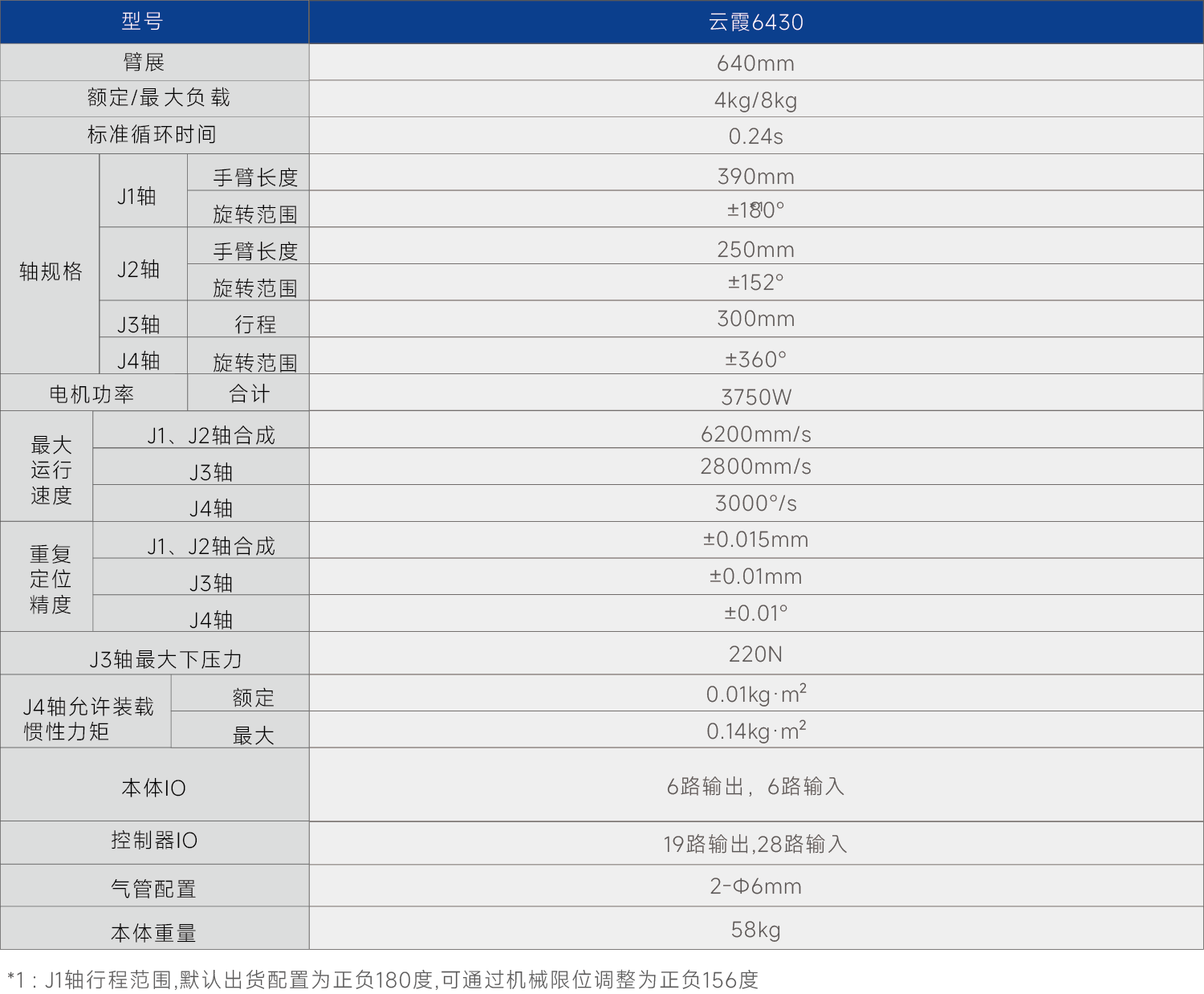The width and height of the screenshot is (1204, 994).
Task: Click the value '0.14kg·m²'
Action: click(x=755, y=731)
